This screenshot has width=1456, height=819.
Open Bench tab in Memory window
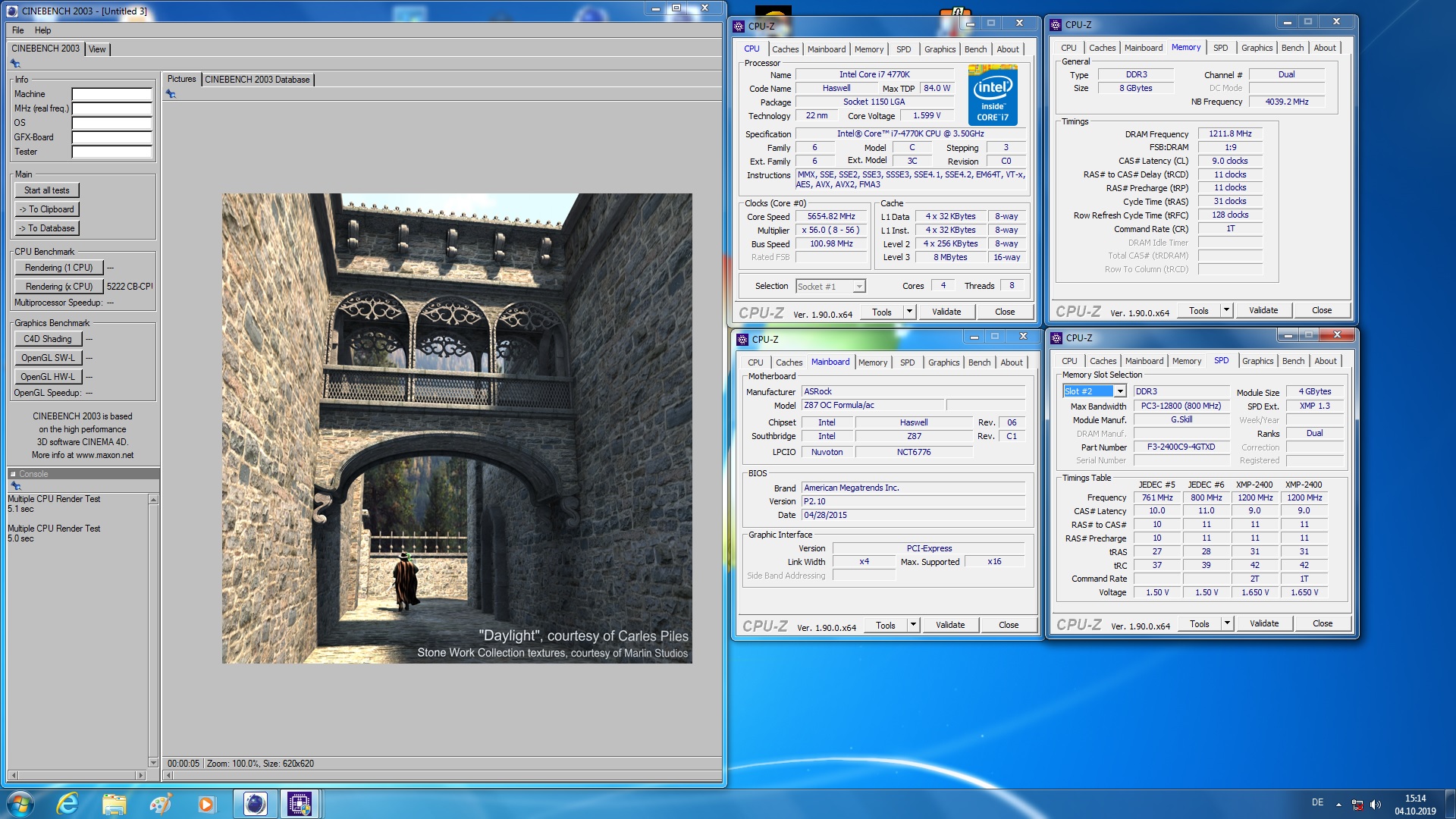click(x=1292, y=48)
